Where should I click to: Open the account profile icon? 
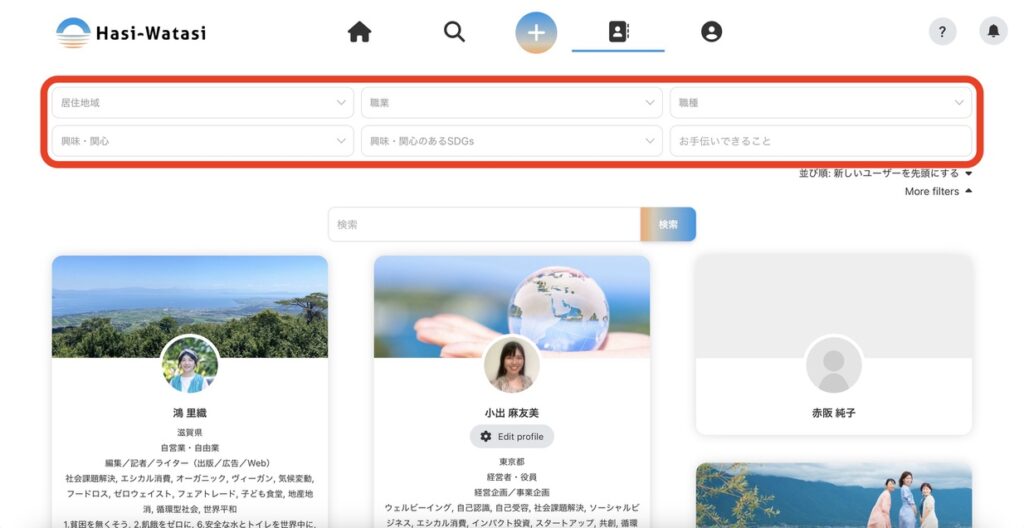pos(711,32)
